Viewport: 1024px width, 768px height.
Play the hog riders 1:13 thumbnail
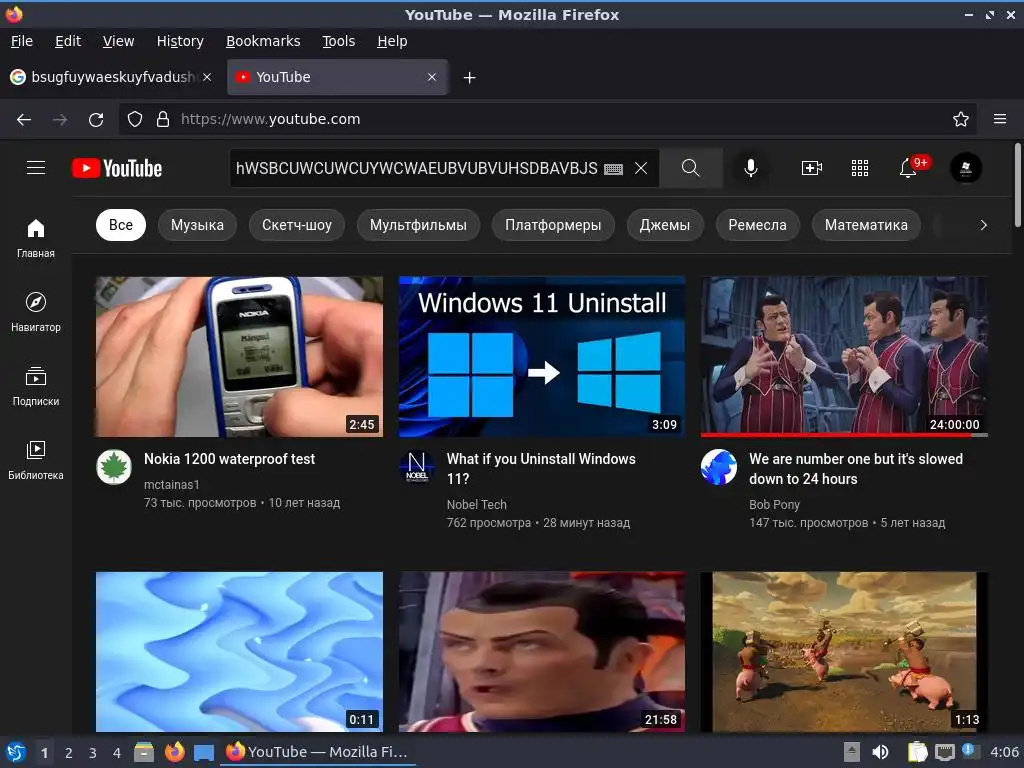pos(844,652)
